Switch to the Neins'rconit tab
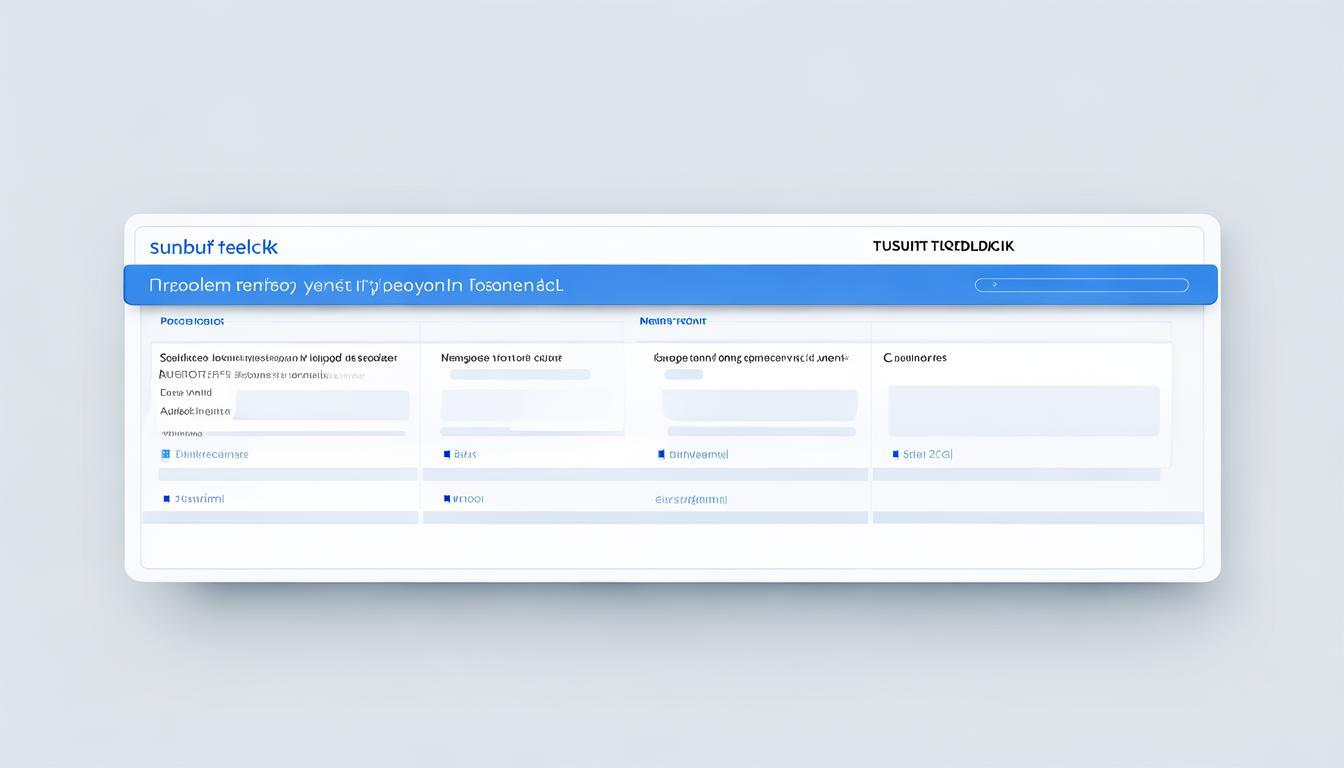The height and width of the screenshot is (768, 1344). 672,321
